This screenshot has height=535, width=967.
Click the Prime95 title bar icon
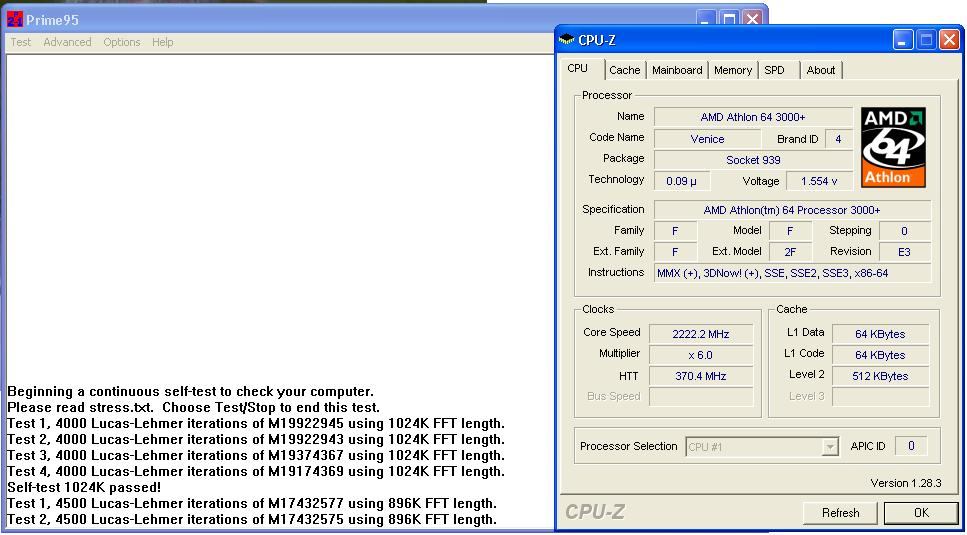pos(14,19)
